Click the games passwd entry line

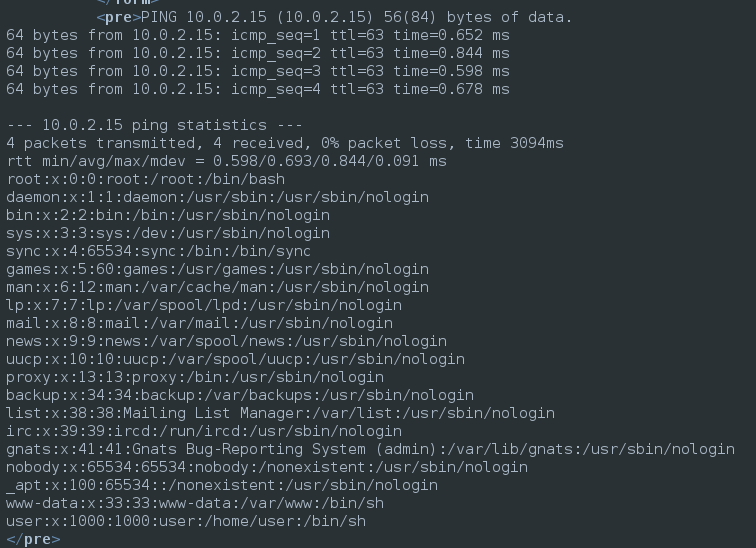[x=217, y=269]
